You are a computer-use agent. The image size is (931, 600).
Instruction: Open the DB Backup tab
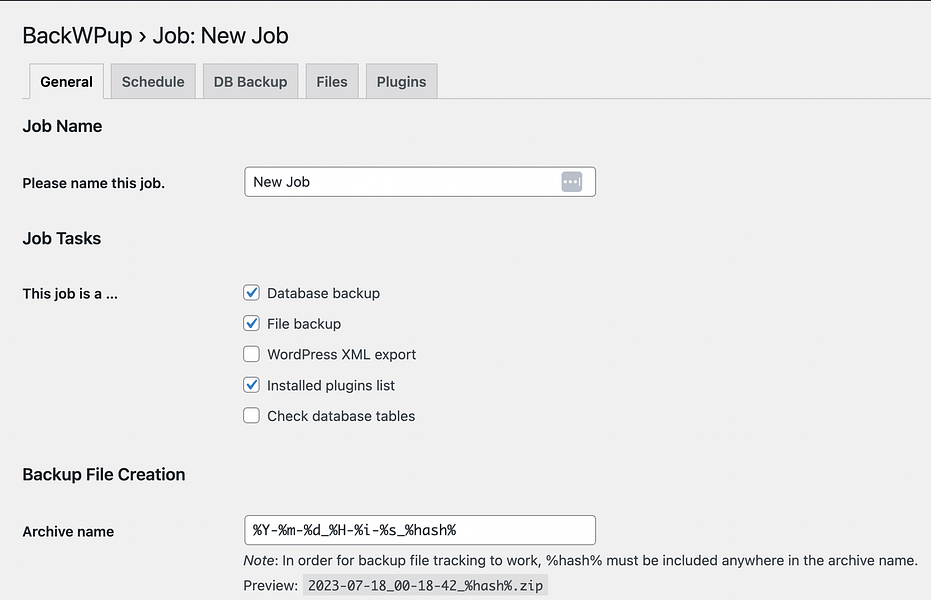pyautogui.click(x=250, y=82)
